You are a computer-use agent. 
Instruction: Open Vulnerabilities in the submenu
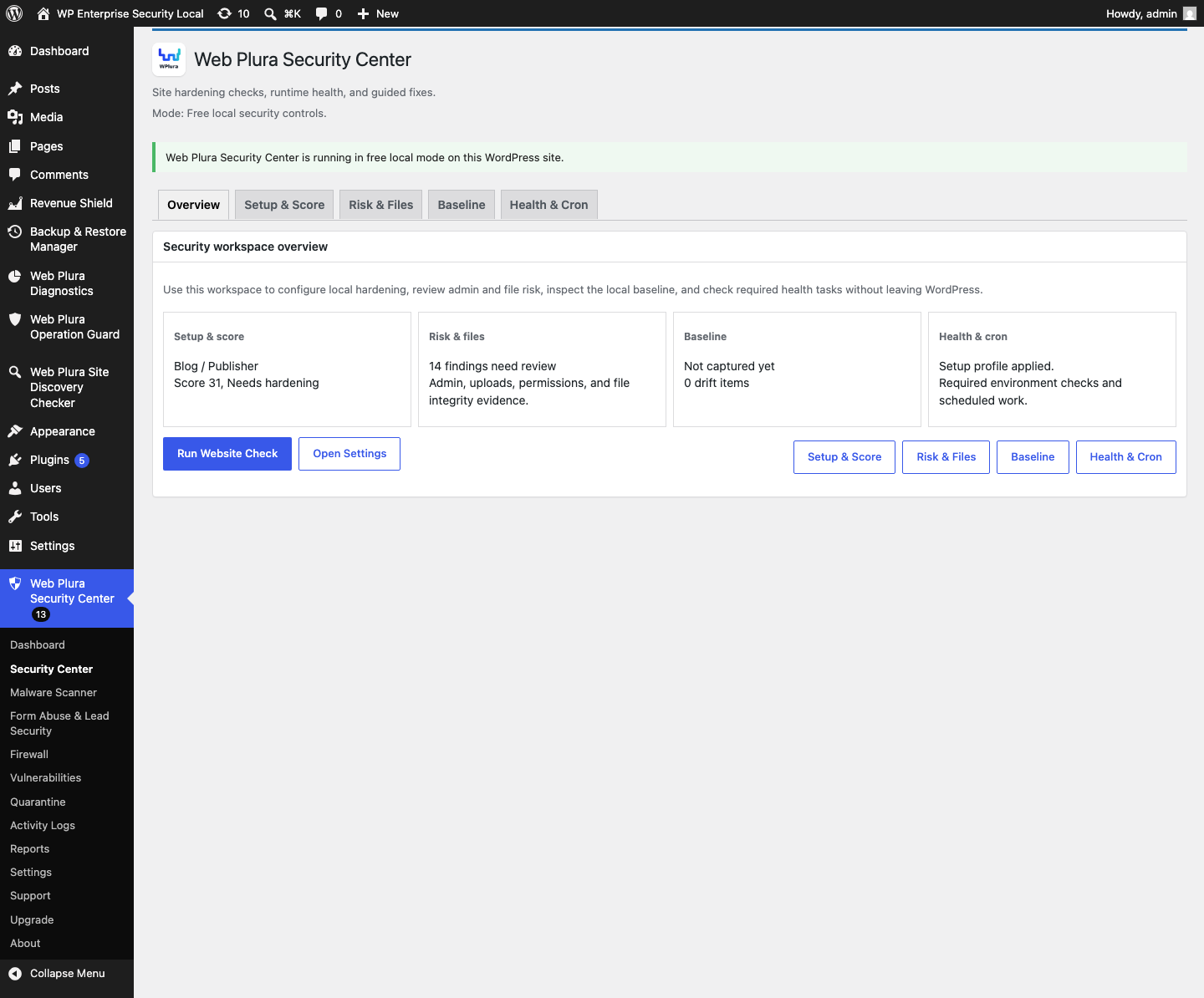point(46,778)
